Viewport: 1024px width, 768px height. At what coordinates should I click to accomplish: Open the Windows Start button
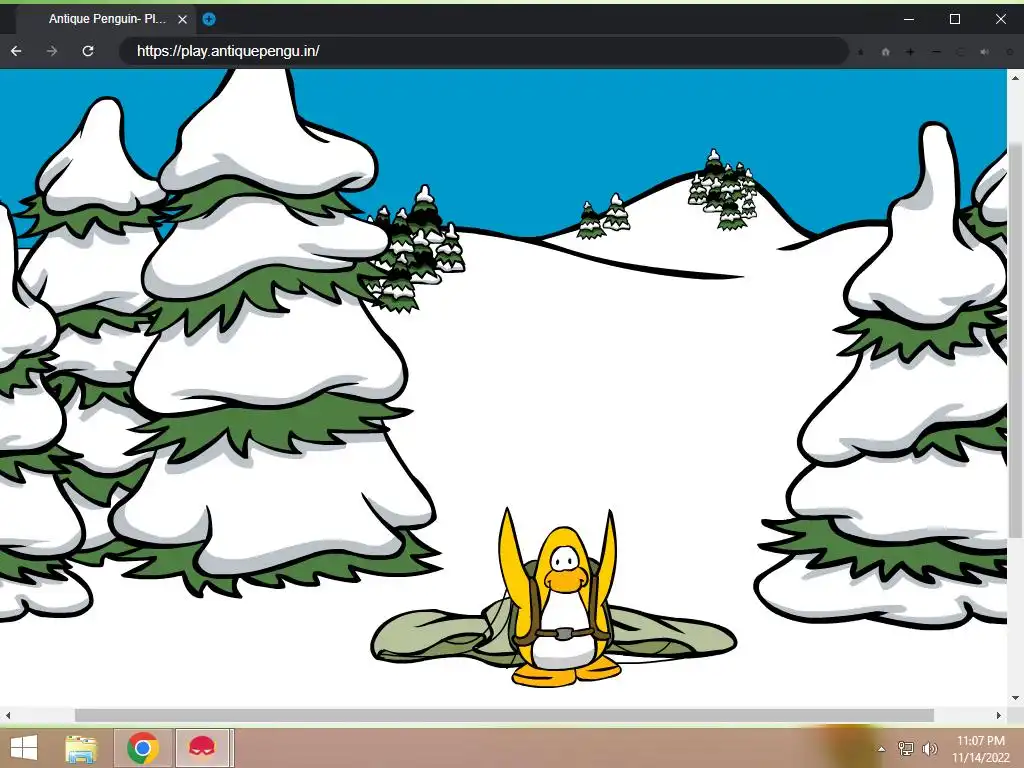click(x=24, y=748)
